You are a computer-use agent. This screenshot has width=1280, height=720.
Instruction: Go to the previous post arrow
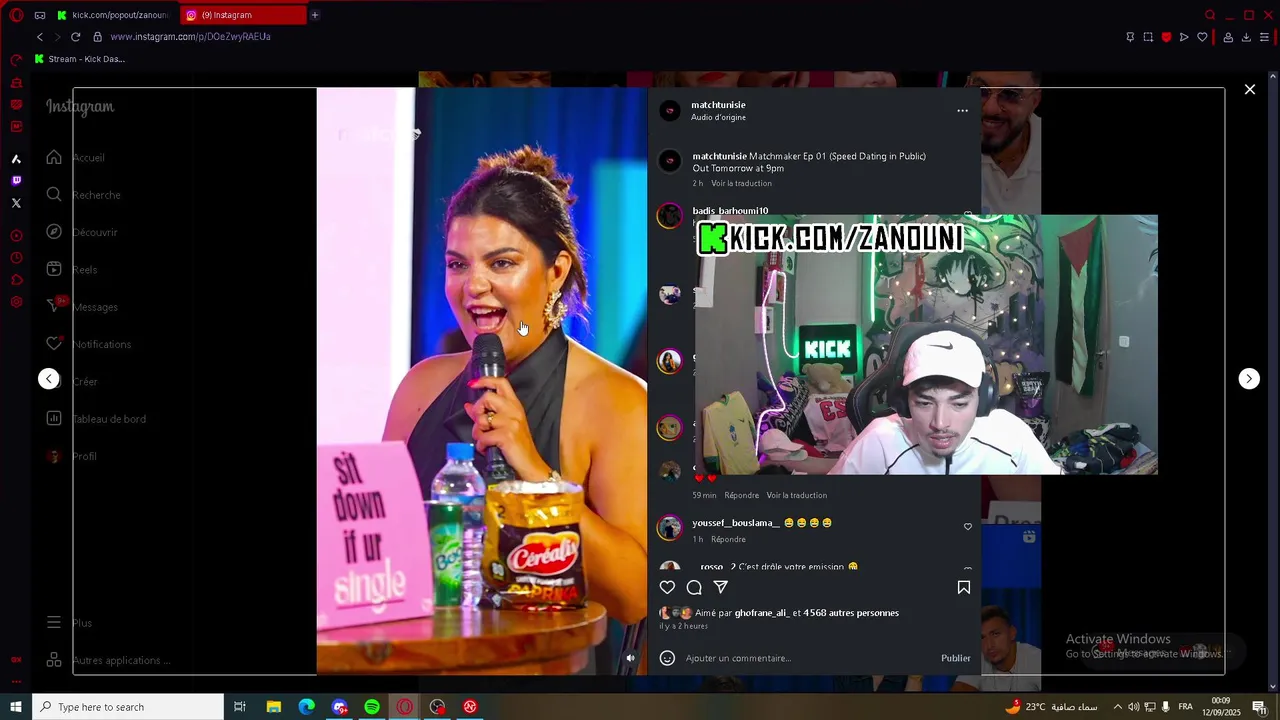pyautogui.click(x=49, y=379)
